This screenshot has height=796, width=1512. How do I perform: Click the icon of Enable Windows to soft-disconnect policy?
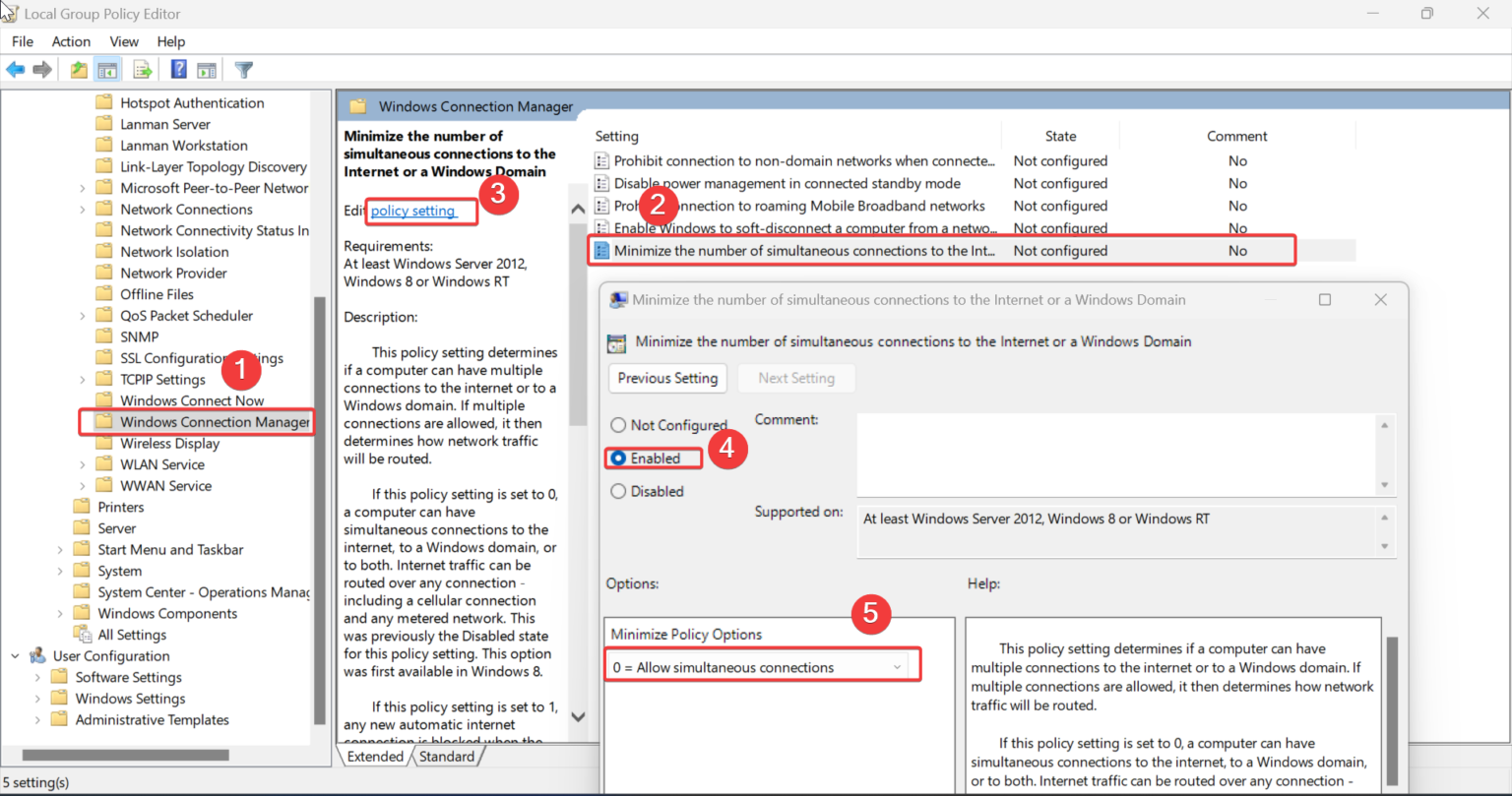[x=602, y=228]
